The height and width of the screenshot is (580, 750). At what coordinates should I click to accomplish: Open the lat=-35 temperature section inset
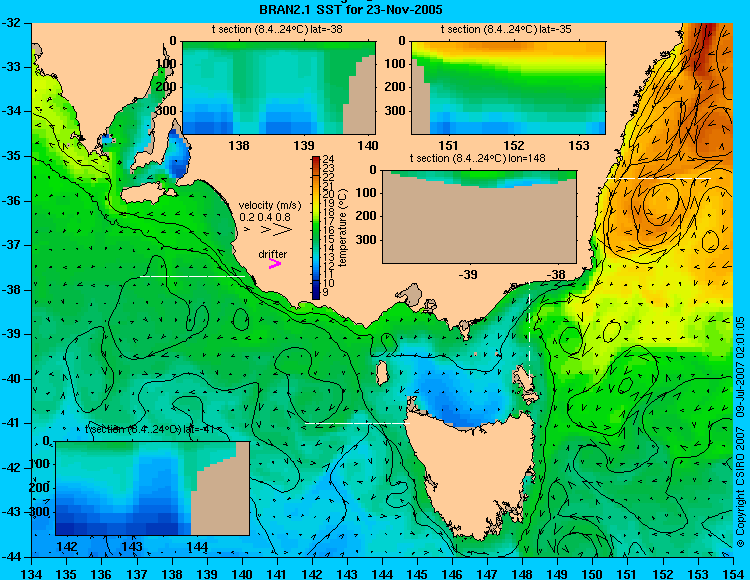pyautogui.click(x=508, y=88)
